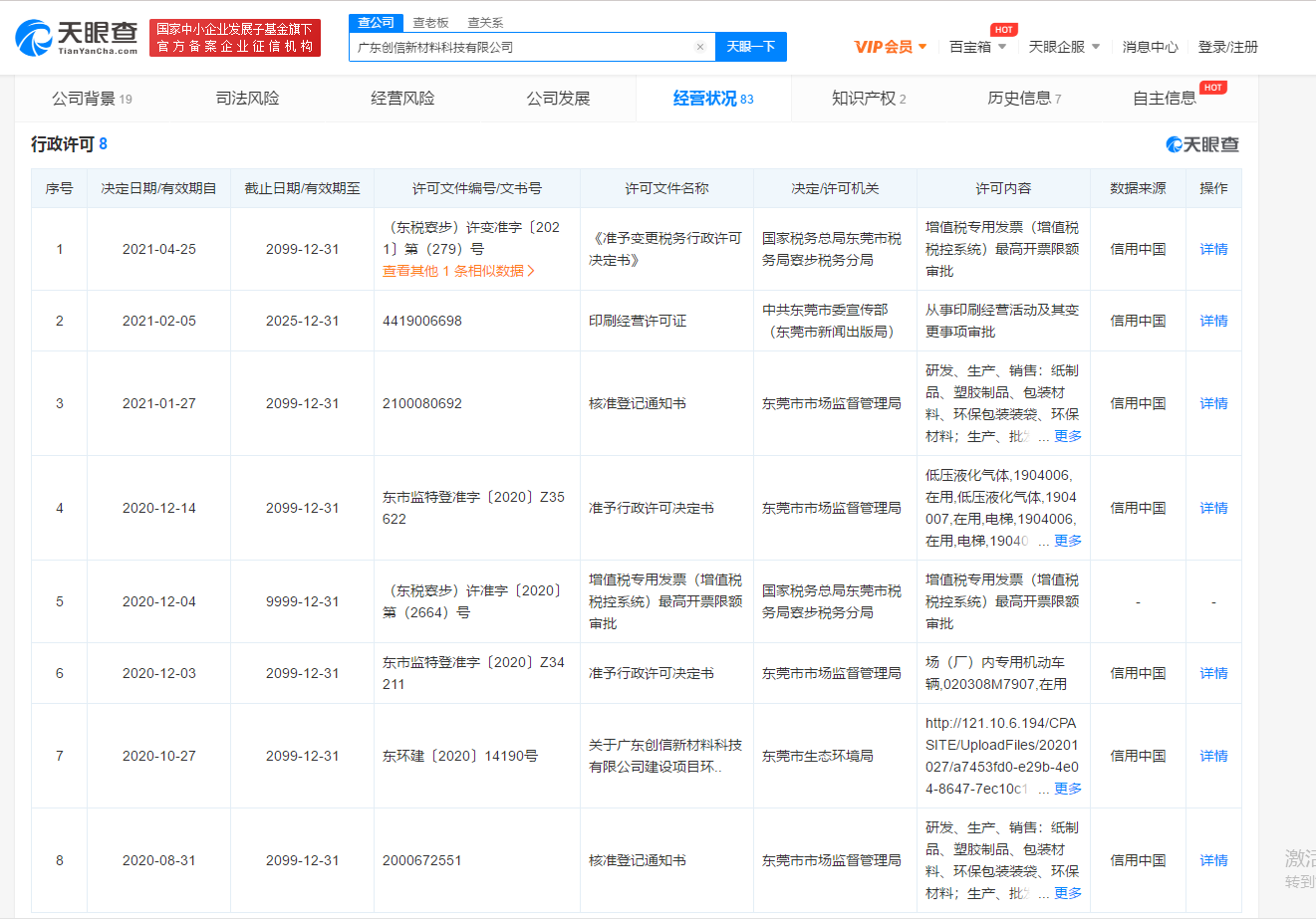Open 详情 for 东环建 row 7
Viewport: 1316px width, 921px height.
point(1213,756)
